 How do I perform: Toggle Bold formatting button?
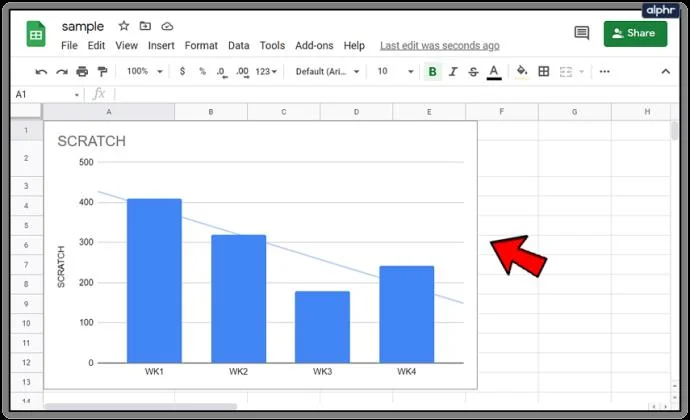pos(433,71)
